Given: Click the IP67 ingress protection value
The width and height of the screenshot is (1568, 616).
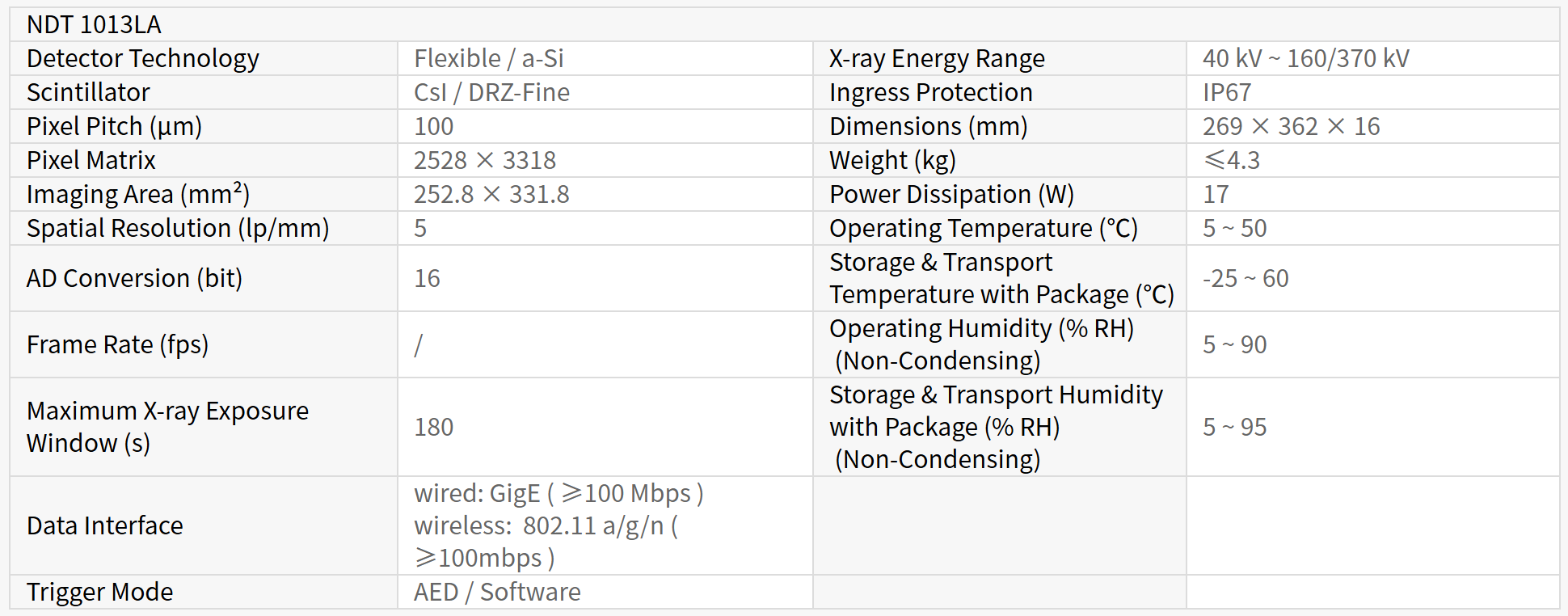Looking at the screenshot, I should [x=1227, y=93].
